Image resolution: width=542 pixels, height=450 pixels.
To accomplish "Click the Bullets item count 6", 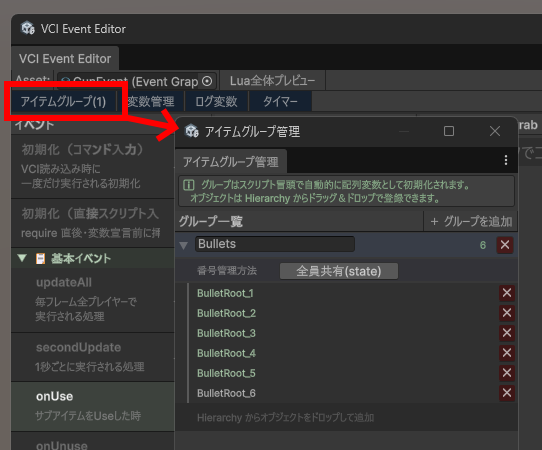I will point(483,245).
